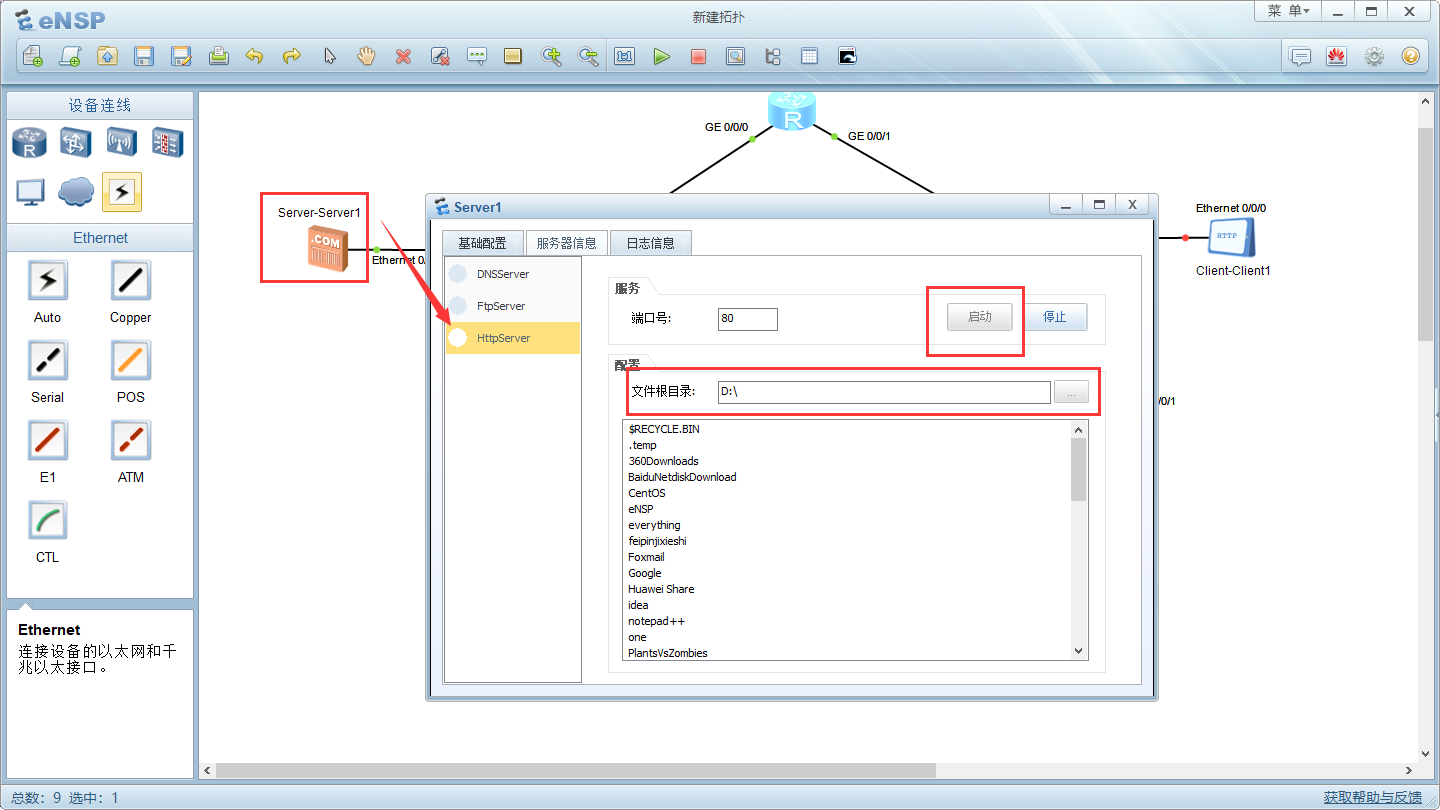The height and width of the screenshot is (810, 1440).
Task: Select the hand pan tool in toolbar
Action: (x=366, y=57)
